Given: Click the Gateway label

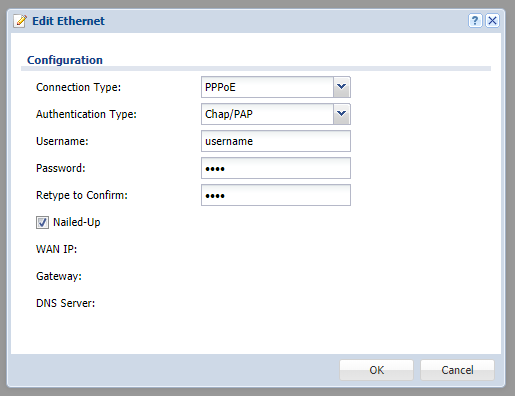Looking at the screenshot, I should coord(59,276).
